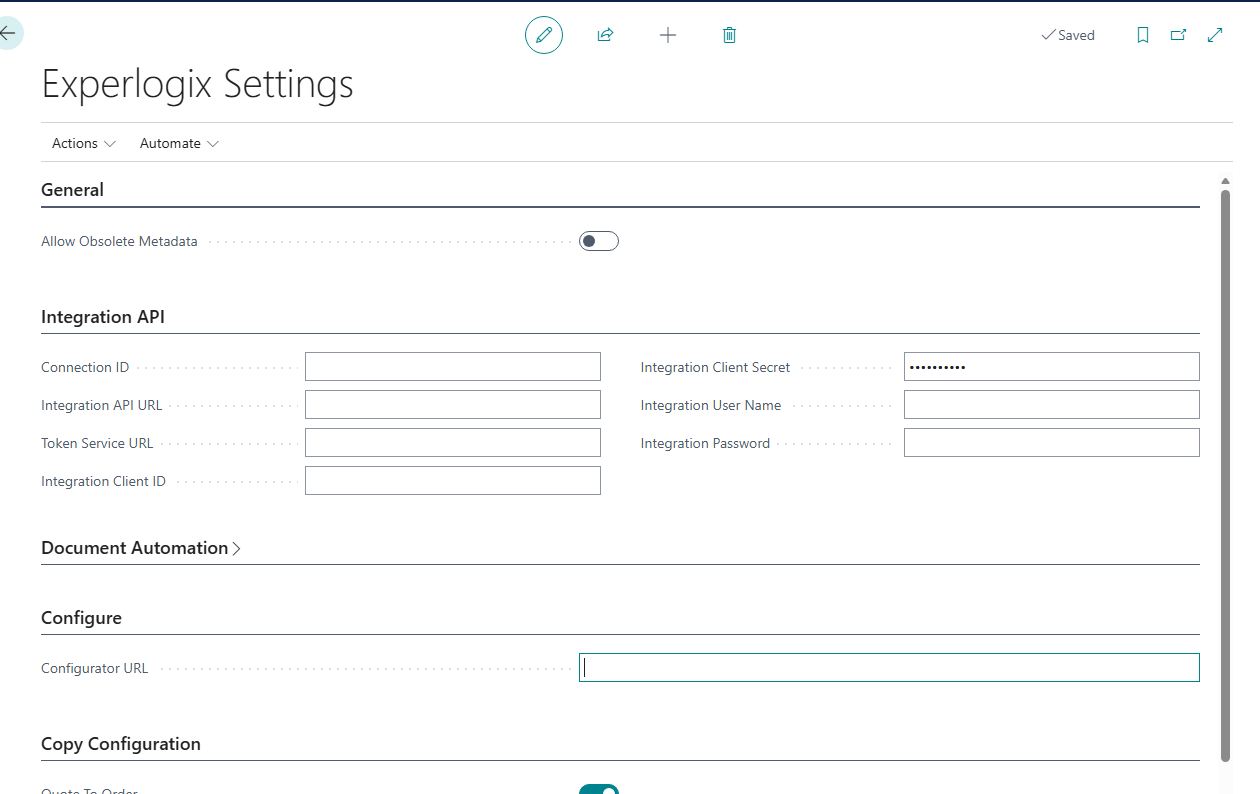
Task: Click the bookmark icon
Action: [1143, 35]
